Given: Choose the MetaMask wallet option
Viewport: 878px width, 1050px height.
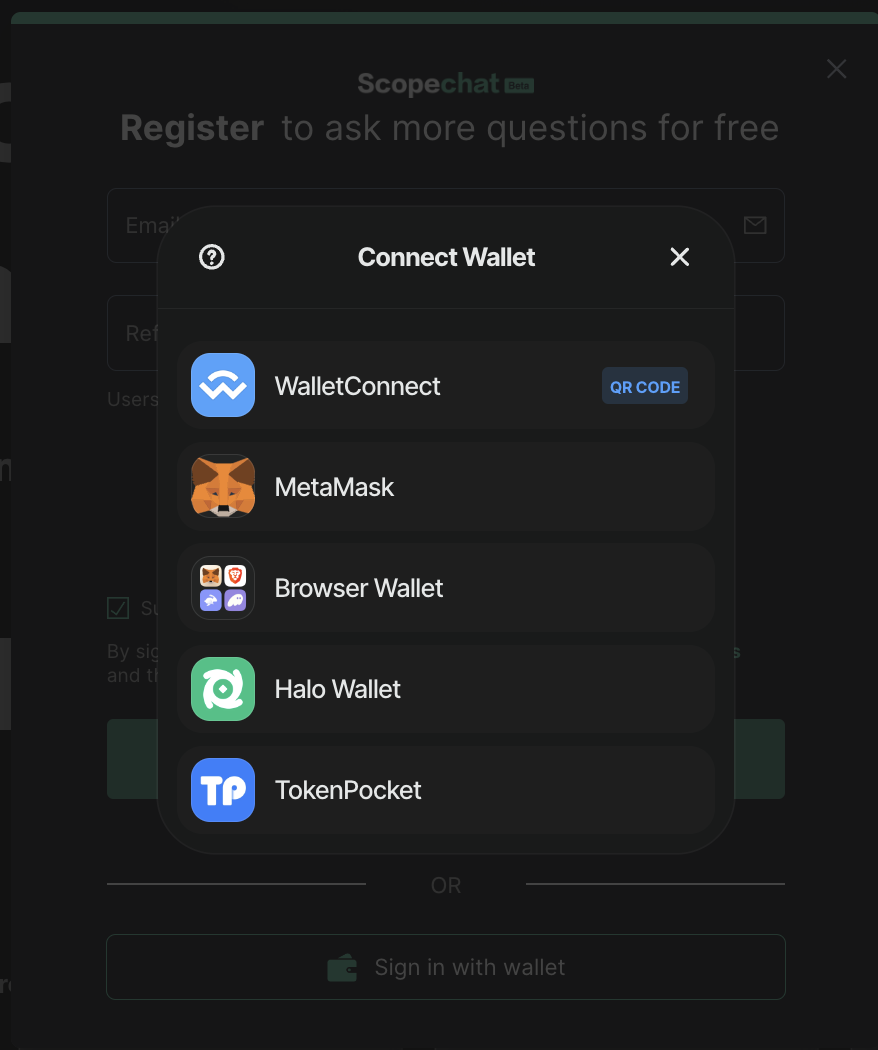Looking at the screenshot, I should point(445,486).
